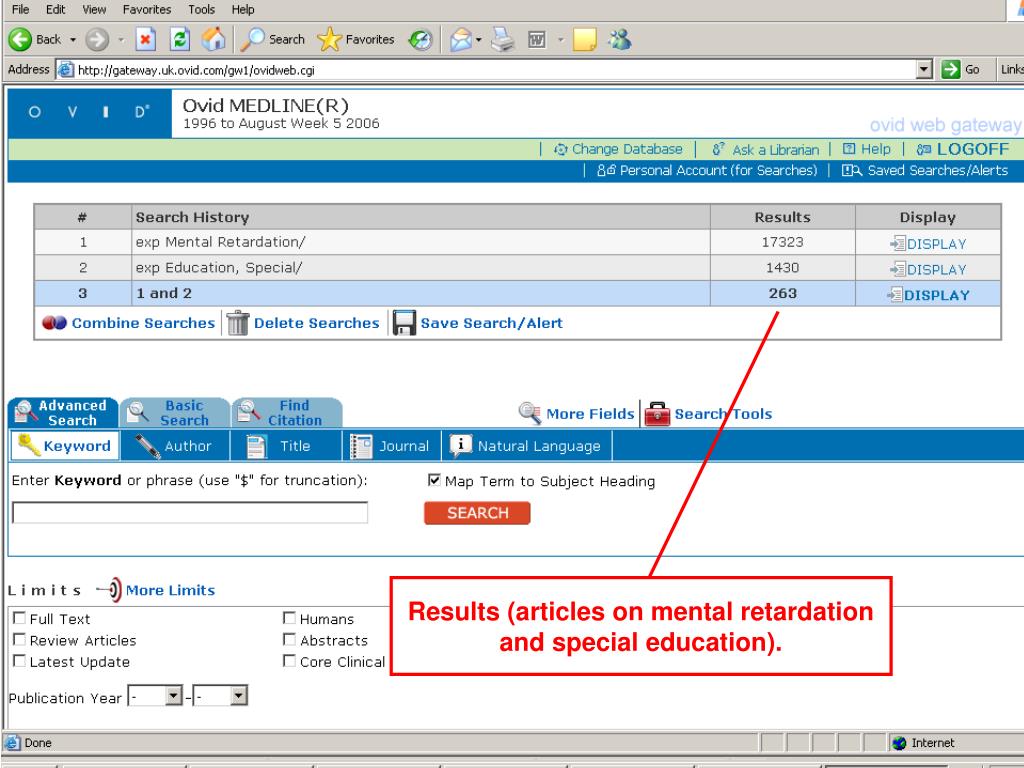Refresh the page using the toolbar icon

[180, 40]
